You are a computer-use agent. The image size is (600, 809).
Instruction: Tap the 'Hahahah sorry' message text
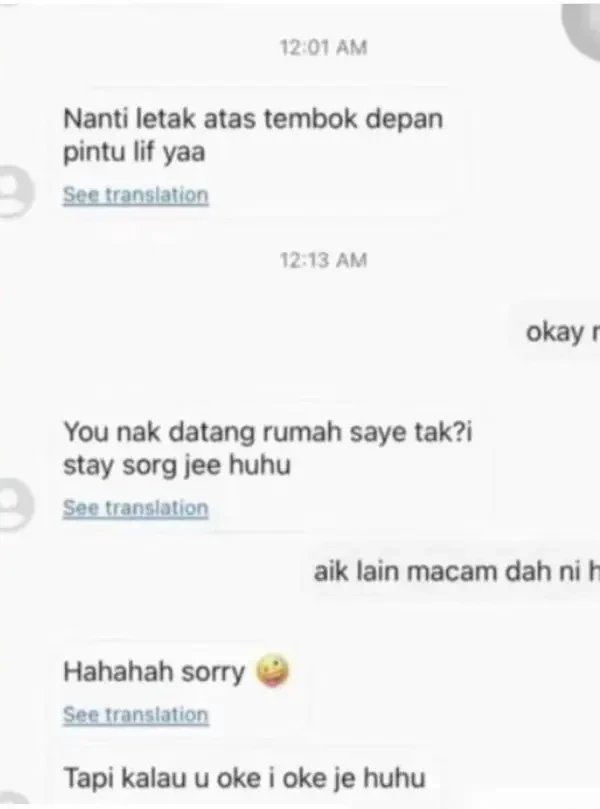tap(154, 672)
